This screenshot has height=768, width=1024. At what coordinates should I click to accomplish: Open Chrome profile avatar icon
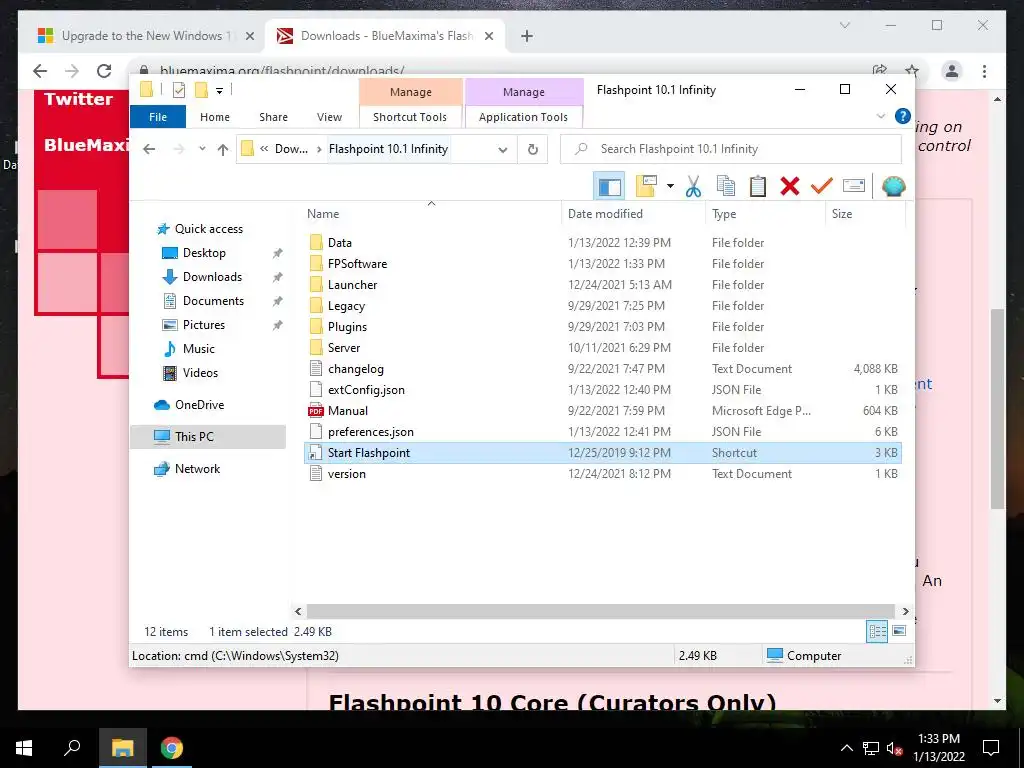pos(952,71)
